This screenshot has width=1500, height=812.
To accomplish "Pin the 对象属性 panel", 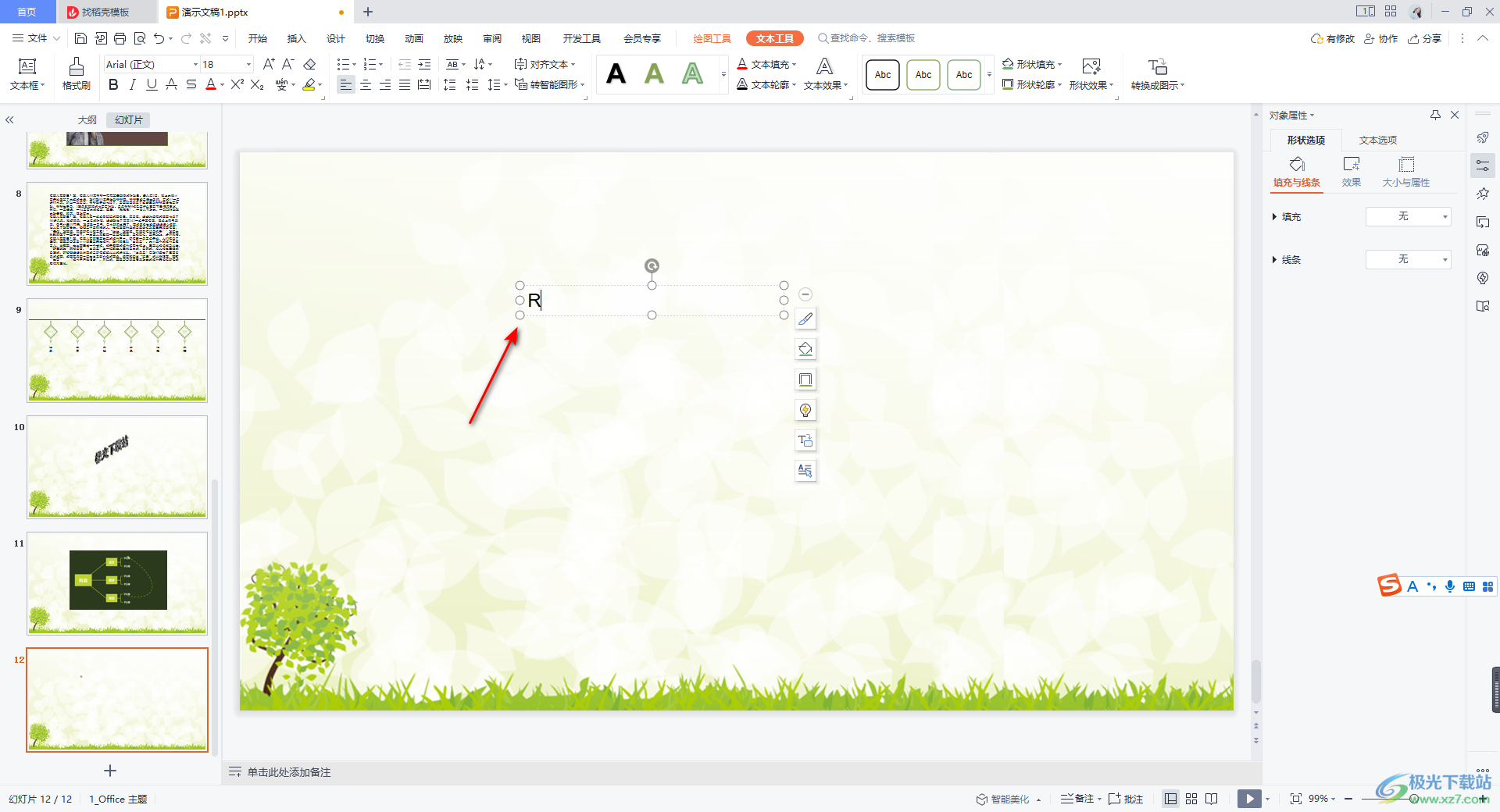I will click(1435, 115).
